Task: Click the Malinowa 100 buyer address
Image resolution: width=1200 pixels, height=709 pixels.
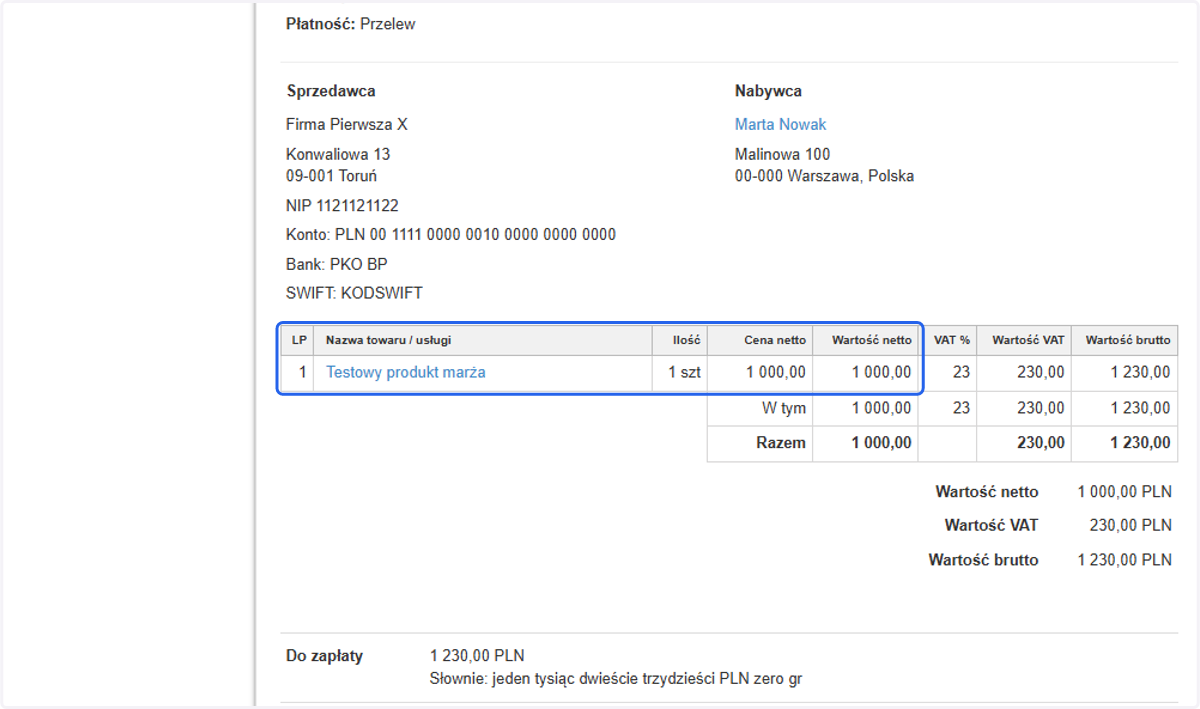Action: tap(782, 154)
